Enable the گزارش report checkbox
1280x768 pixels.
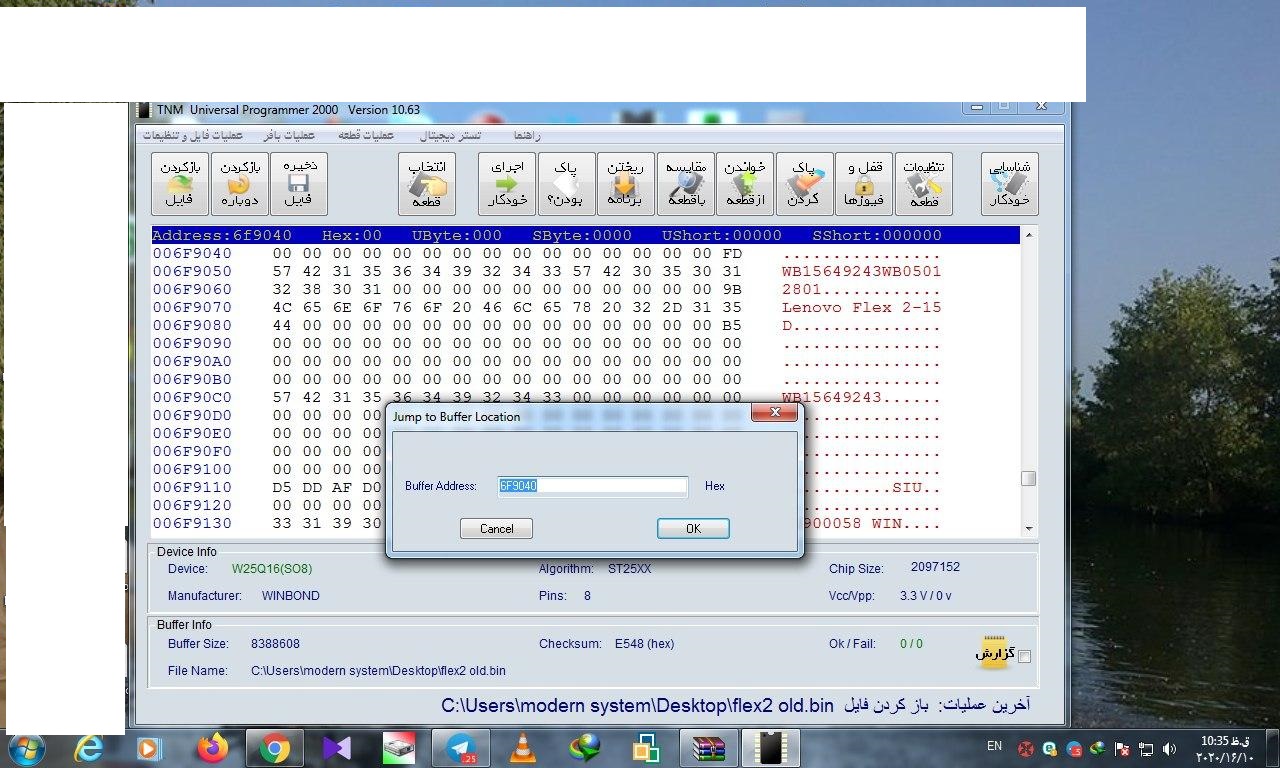(1024, 657)
